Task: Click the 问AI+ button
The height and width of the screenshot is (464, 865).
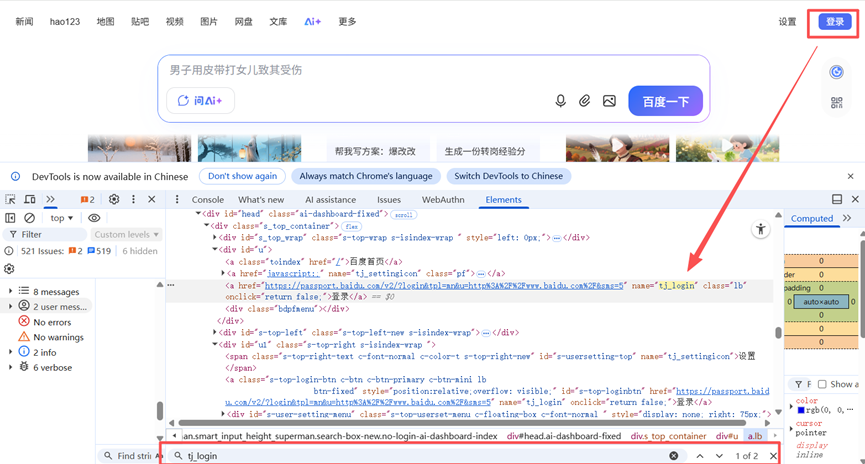Action: [200, 100]
